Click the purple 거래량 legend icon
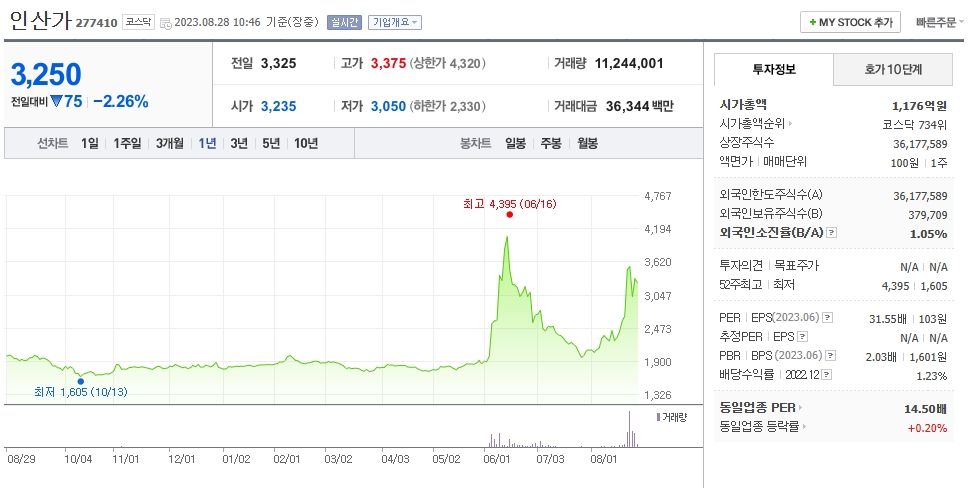The width and height of the screenshot is (975, 488). pos(658,417)
